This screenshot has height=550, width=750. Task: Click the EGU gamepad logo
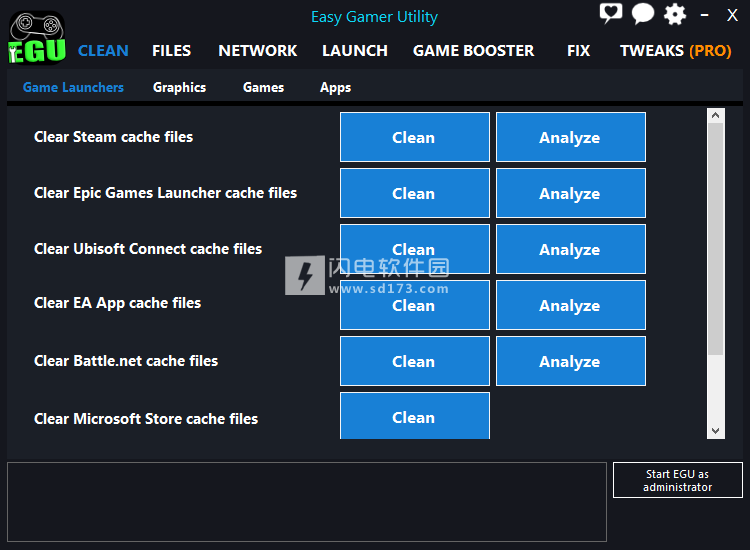pyautogui.click(x=37, y=38)
